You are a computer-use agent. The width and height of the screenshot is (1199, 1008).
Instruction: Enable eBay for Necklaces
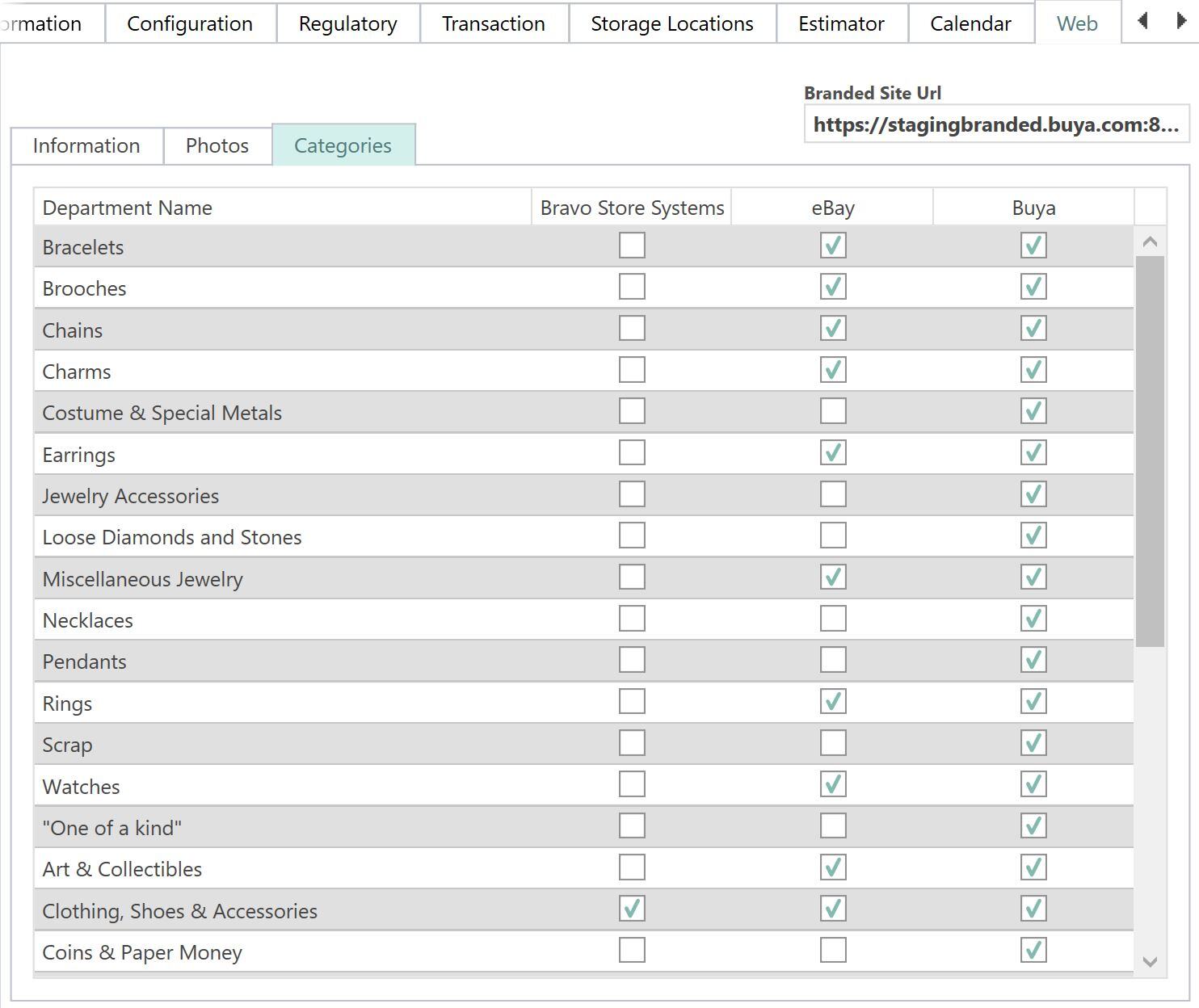833,619
